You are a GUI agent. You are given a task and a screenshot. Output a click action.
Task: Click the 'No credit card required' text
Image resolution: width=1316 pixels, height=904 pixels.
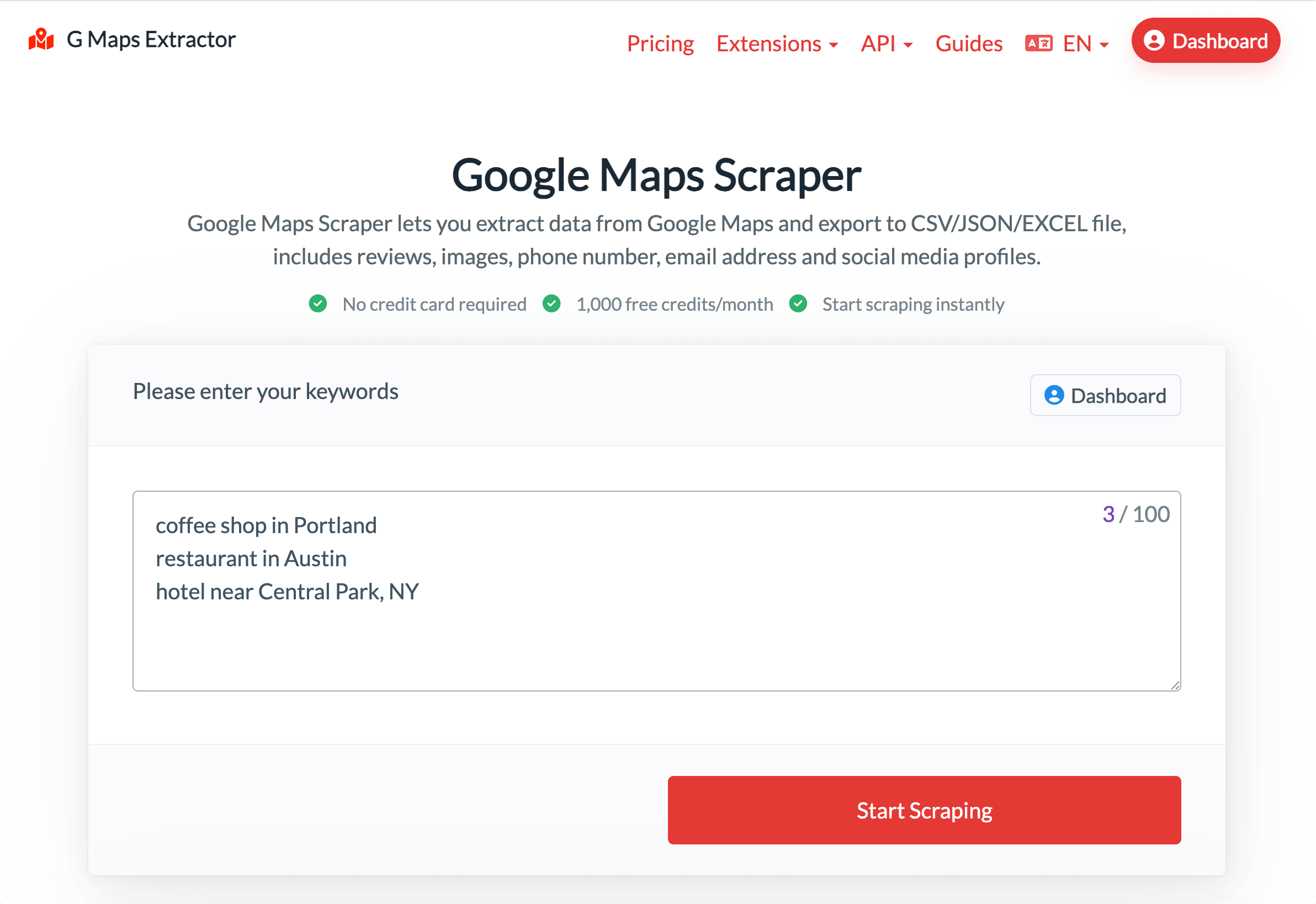(434, 304)
